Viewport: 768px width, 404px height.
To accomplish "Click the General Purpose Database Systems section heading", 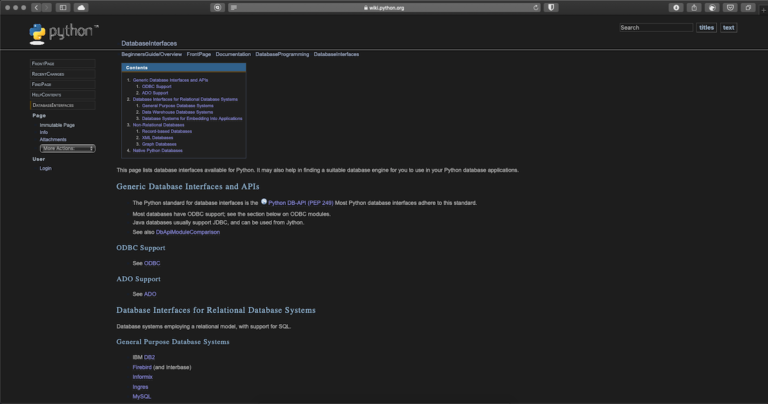I will (x=172, y=342).
